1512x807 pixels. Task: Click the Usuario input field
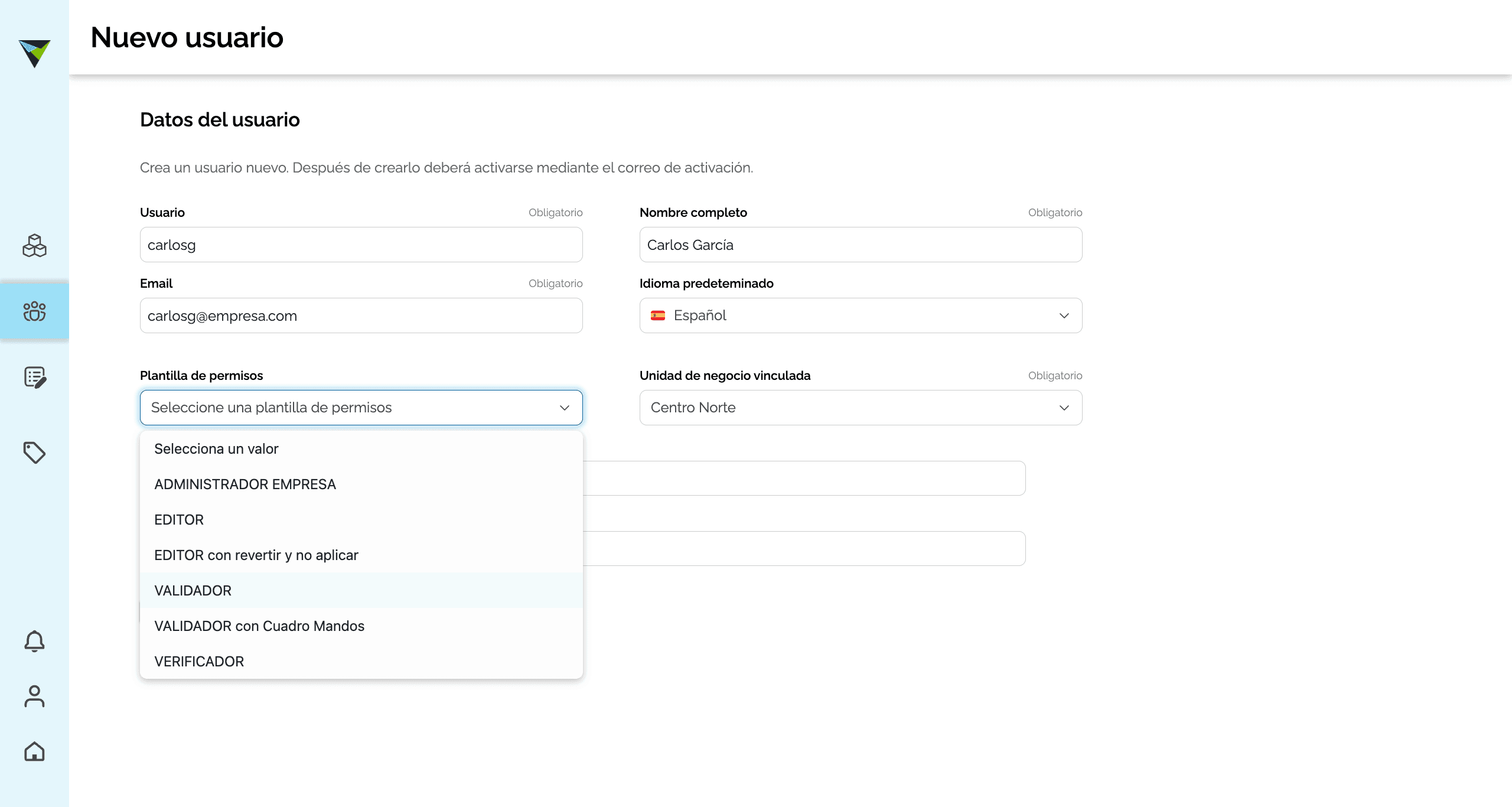tap(361, 245)
